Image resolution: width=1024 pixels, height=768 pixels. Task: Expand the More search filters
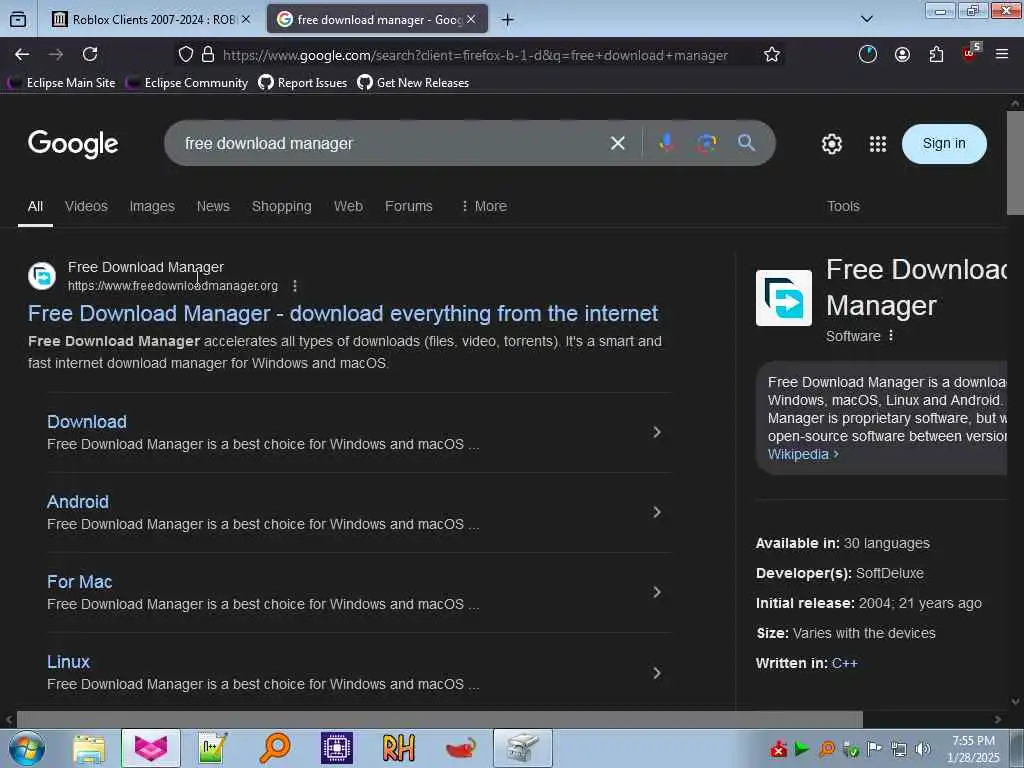484,206
